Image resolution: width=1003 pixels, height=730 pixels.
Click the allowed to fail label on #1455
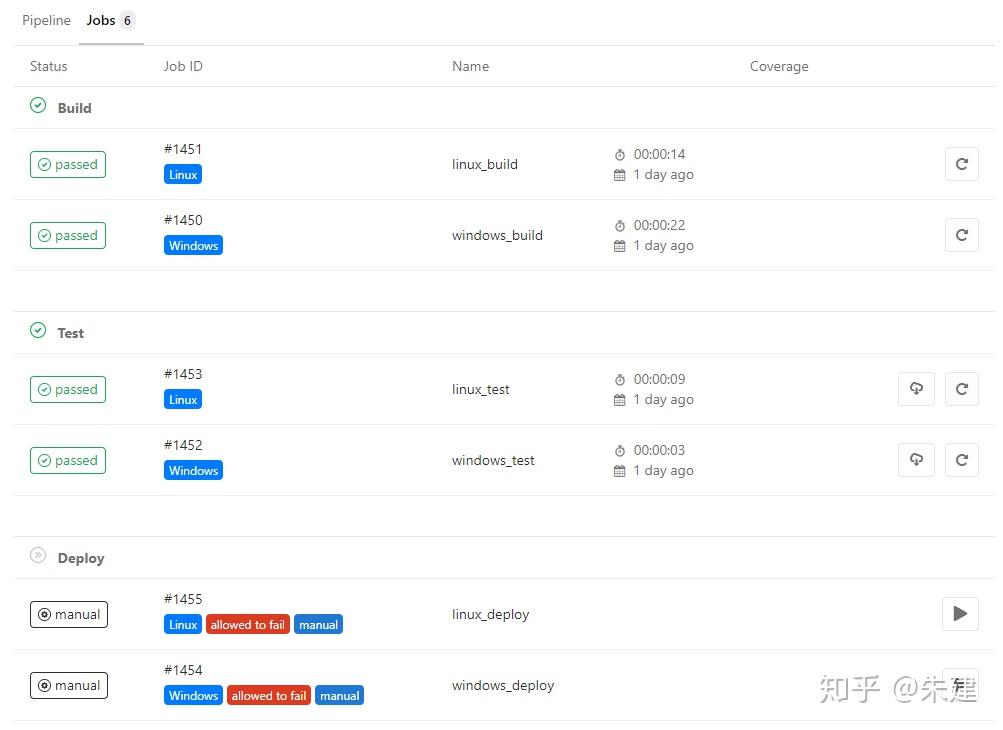coord(247,624)
